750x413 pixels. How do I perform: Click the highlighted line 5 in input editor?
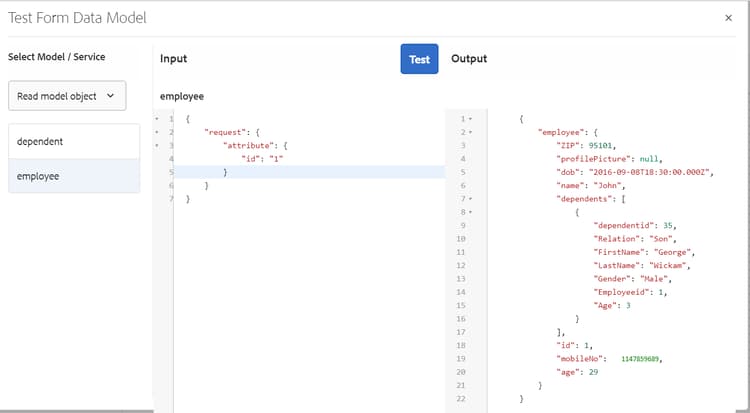[300, 172]
